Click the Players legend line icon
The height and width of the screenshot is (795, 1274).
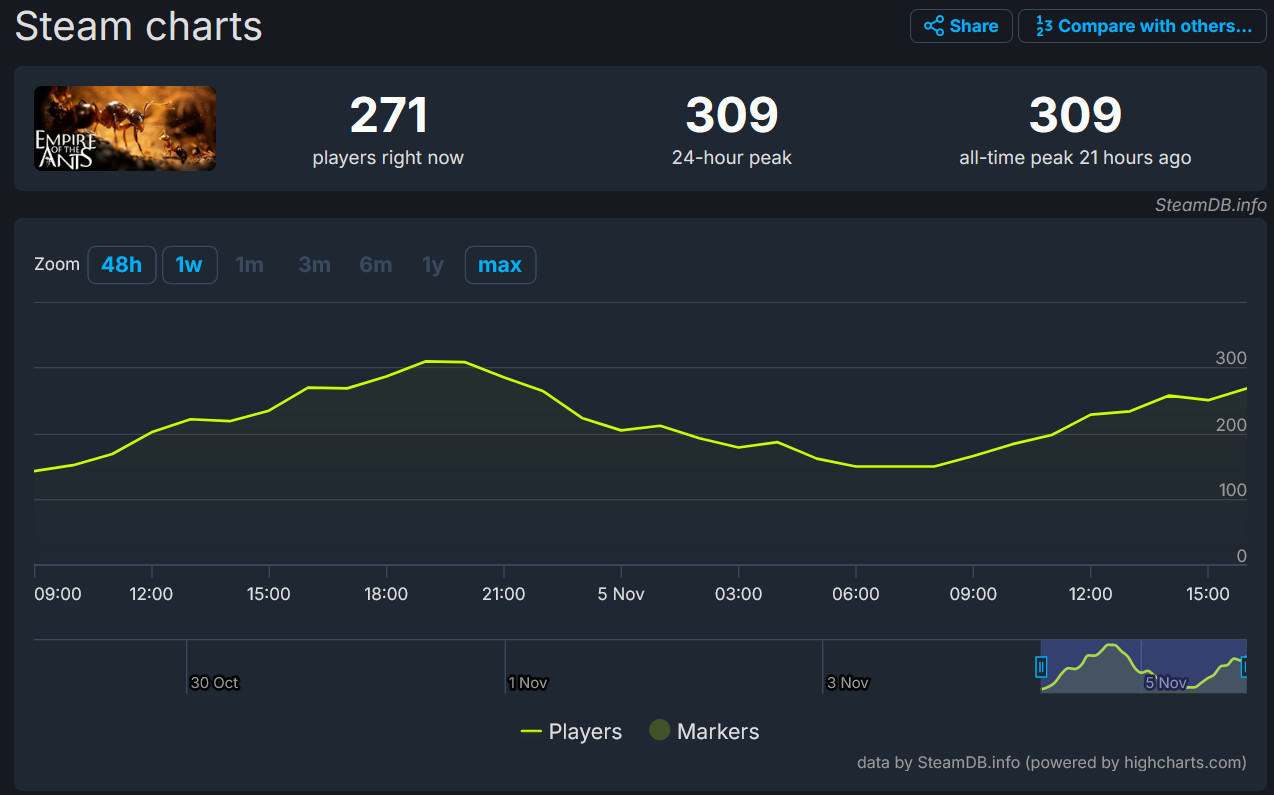(x=531, y=732)
